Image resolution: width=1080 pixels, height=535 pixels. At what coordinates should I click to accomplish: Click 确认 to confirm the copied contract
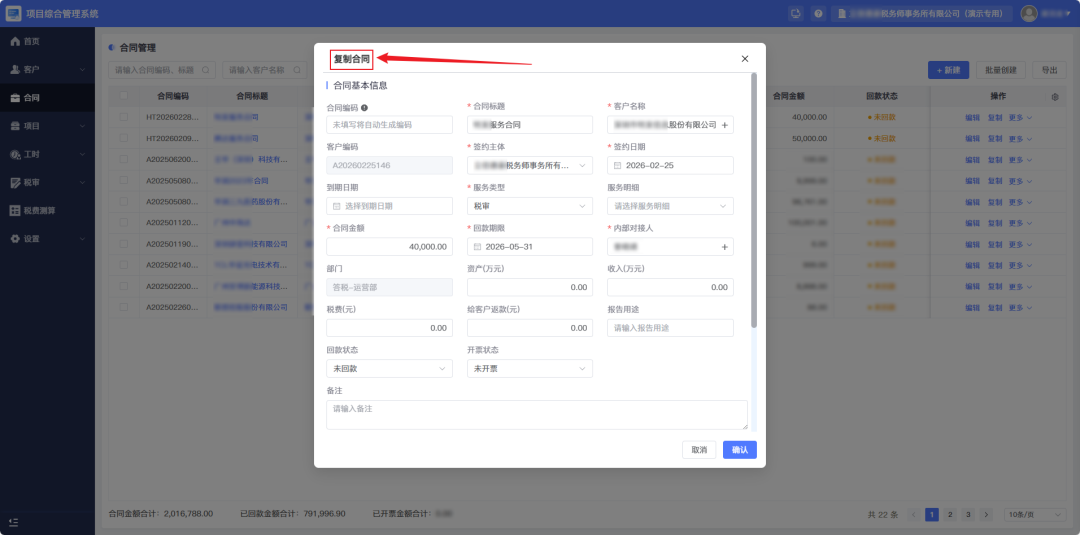click(x=740, y=450)
